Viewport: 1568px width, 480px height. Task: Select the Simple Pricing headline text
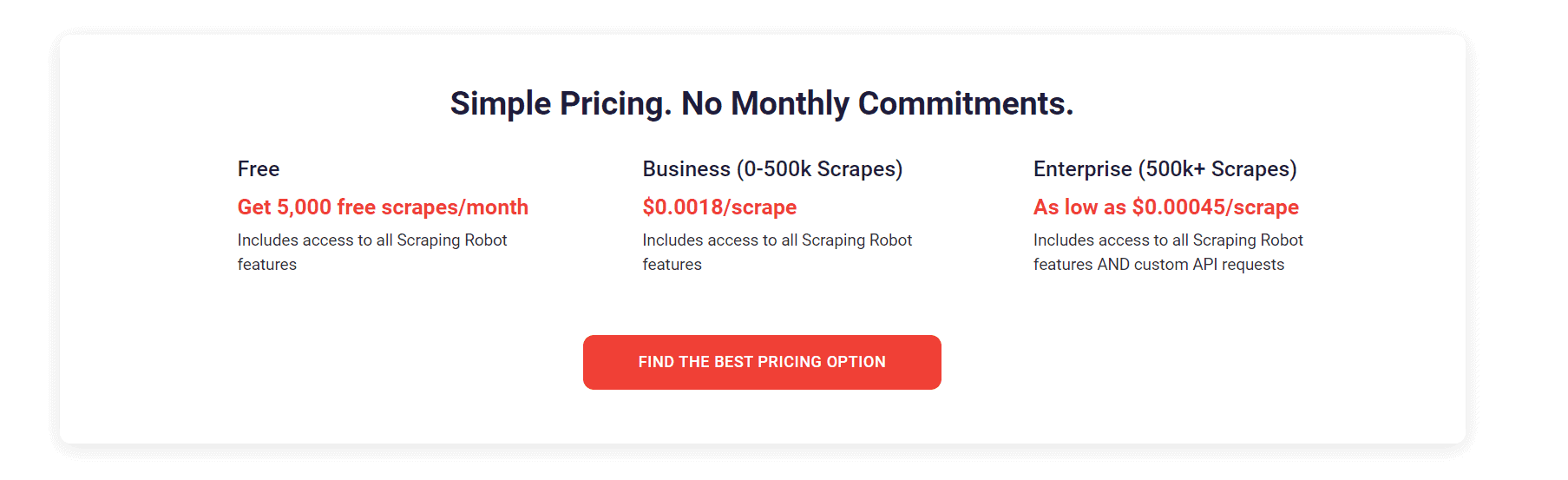click(x=762, y=104)
